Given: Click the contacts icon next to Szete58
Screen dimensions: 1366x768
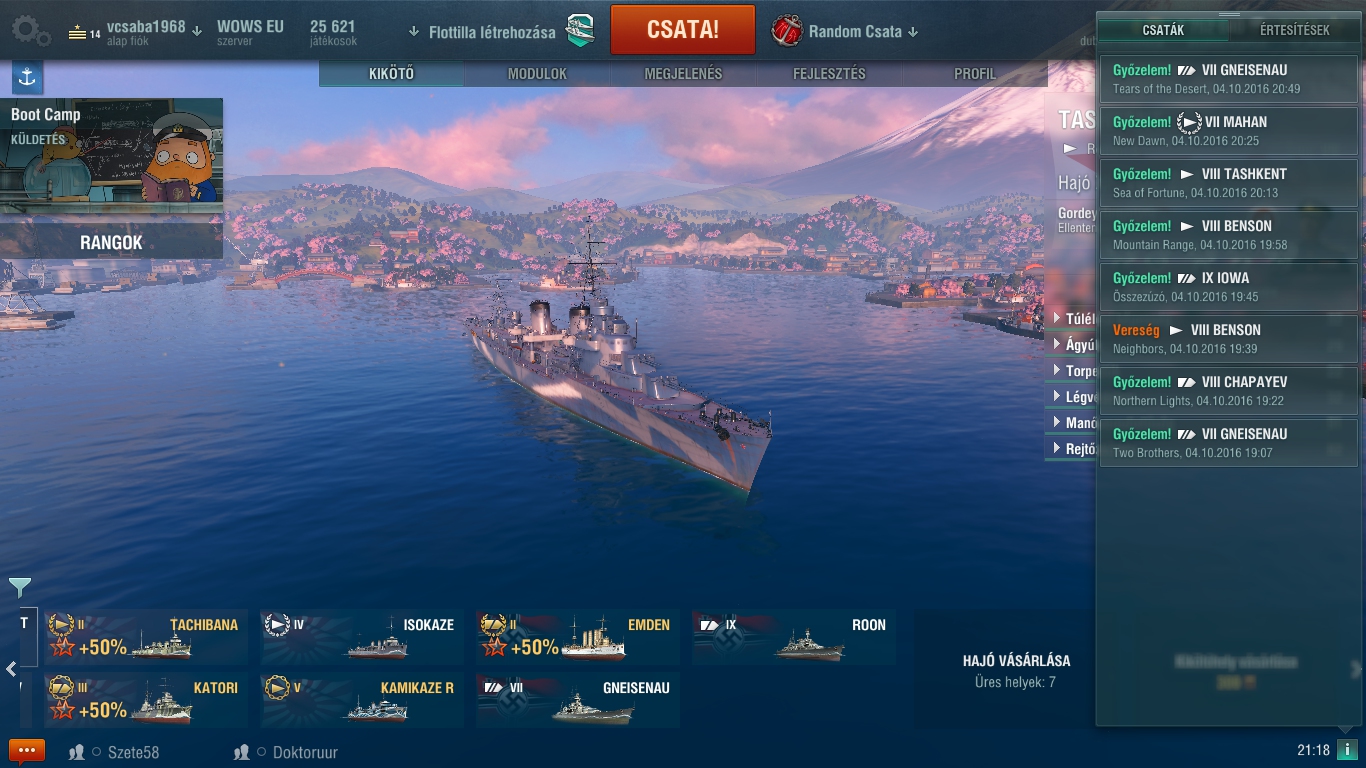Looking at the screenshot, I should [76, 752].
